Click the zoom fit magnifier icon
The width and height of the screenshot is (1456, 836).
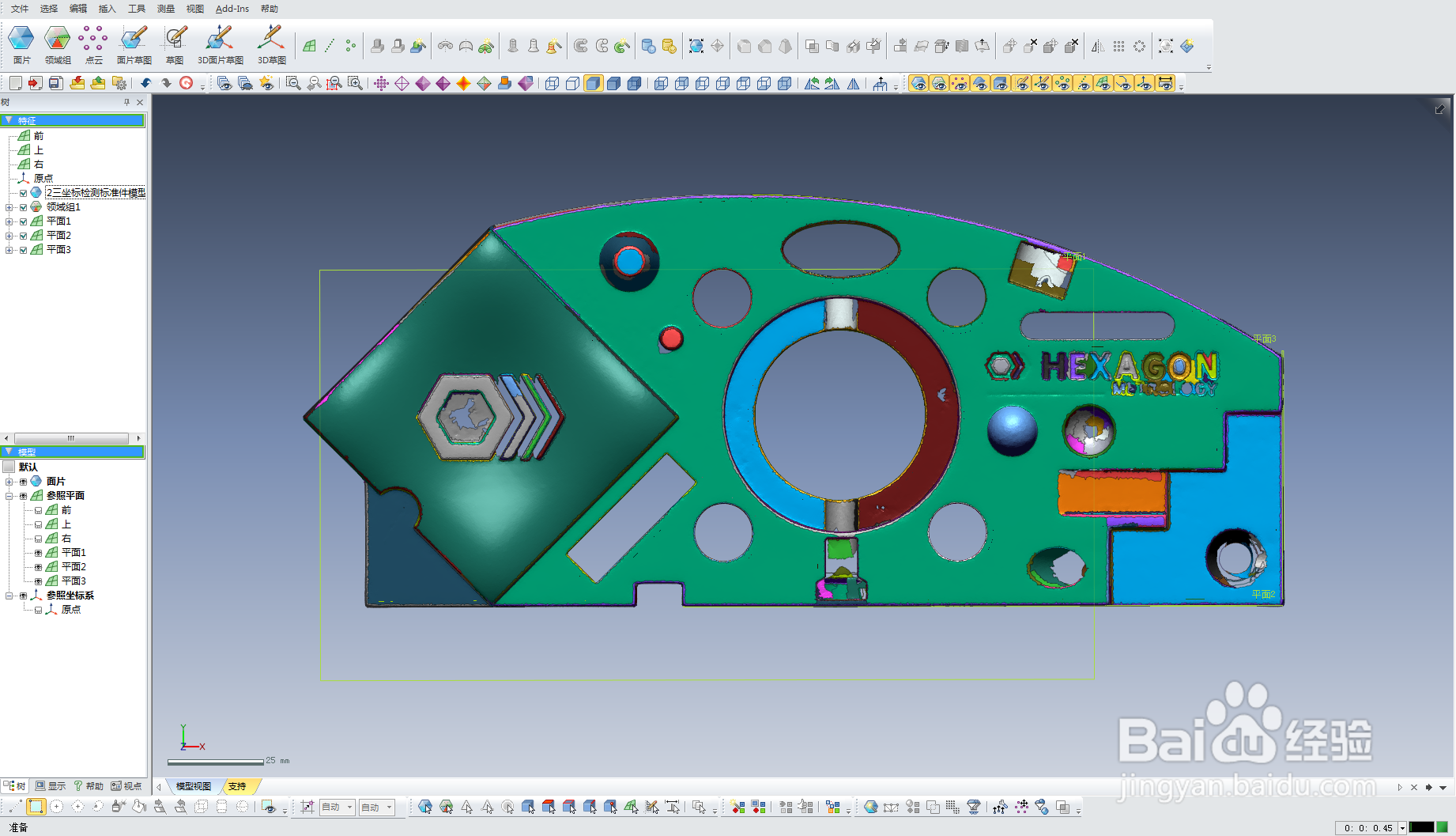point(292,83)
